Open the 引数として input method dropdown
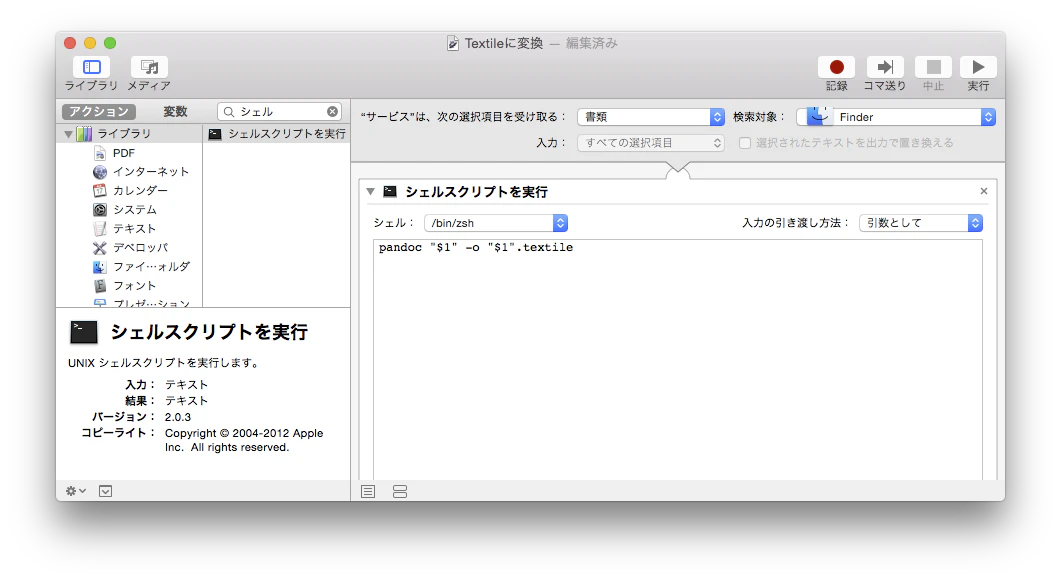Image resolution: width=1061 pixels, height=581 pixels. click(921, 223)
